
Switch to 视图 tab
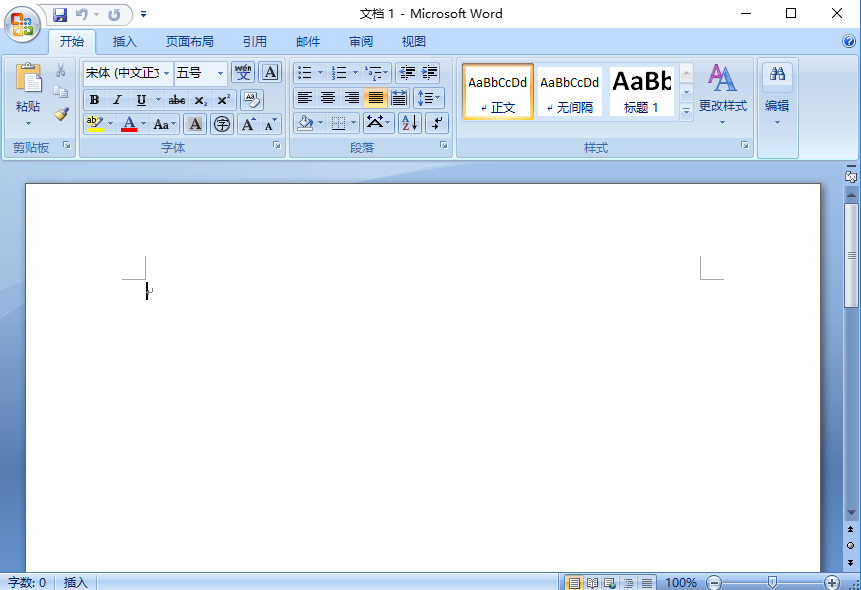point(413,42)
